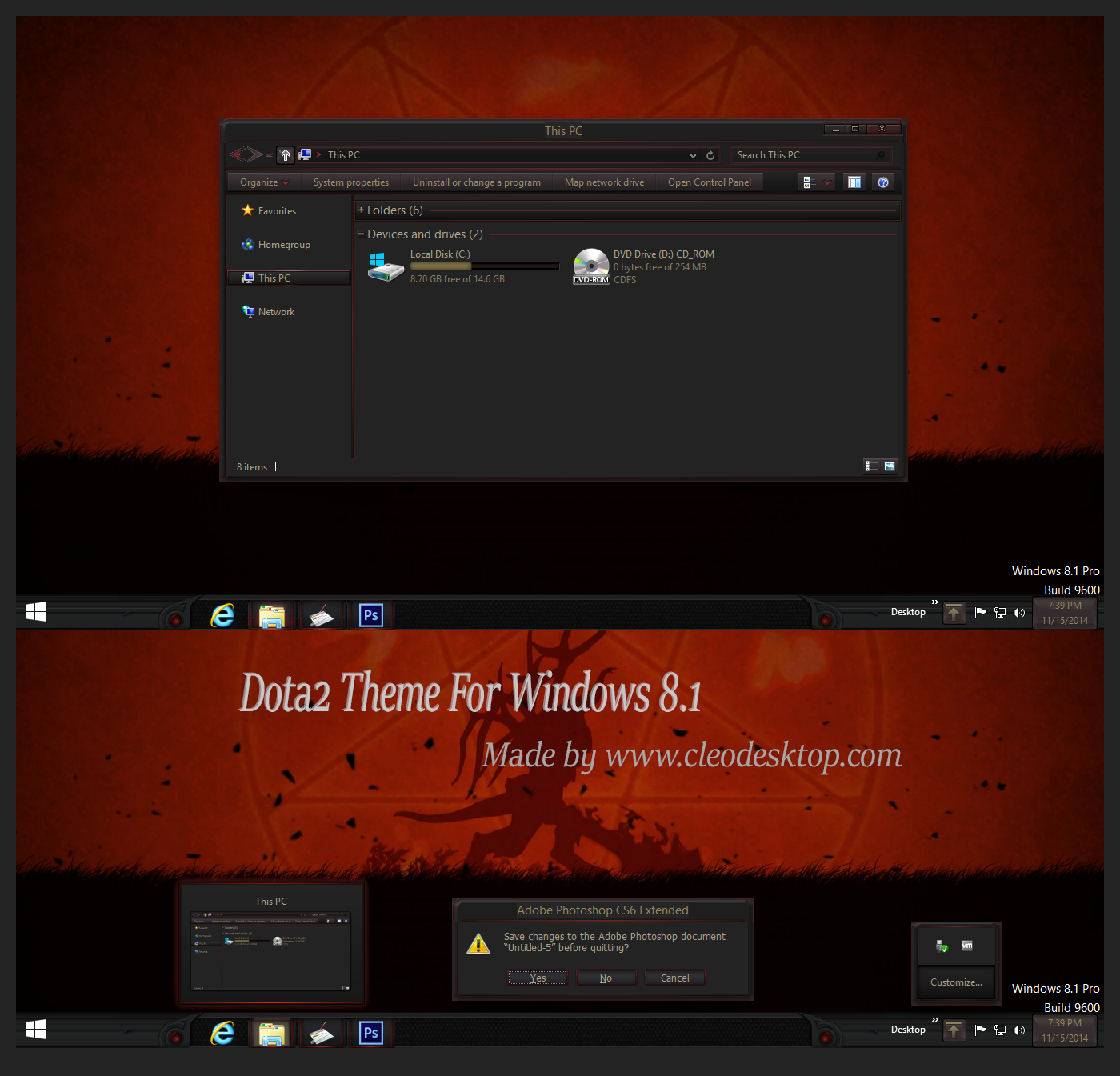Open the Organize dropdown menu
This screenshot has height=1076, width=1120.
click(x=264, y=182)
